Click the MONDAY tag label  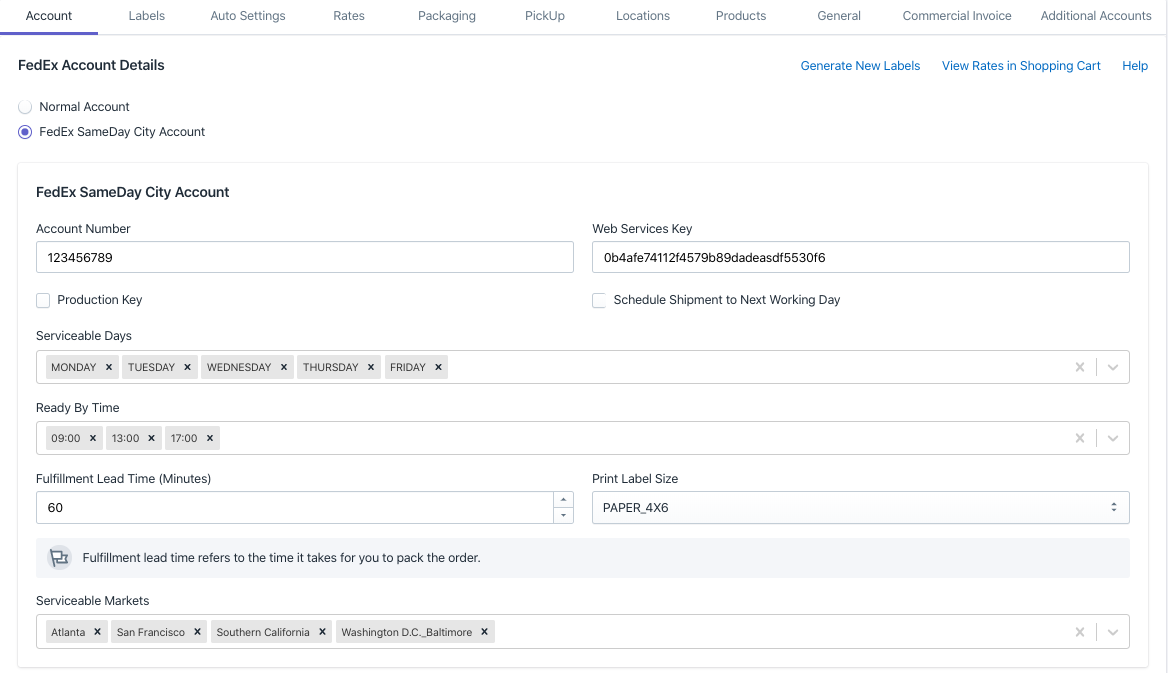coord(74,367)
